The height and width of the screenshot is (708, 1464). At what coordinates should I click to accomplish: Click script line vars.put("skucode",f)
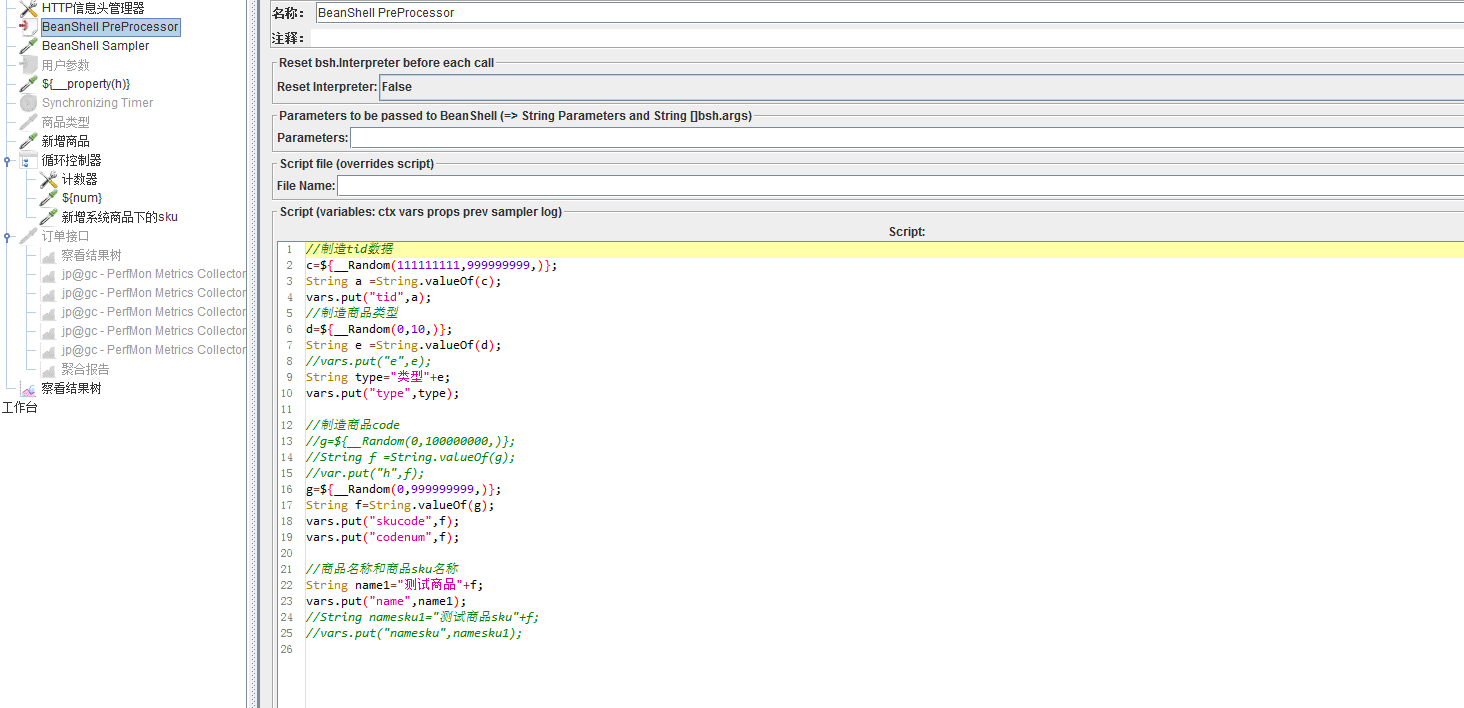(383, 521)
